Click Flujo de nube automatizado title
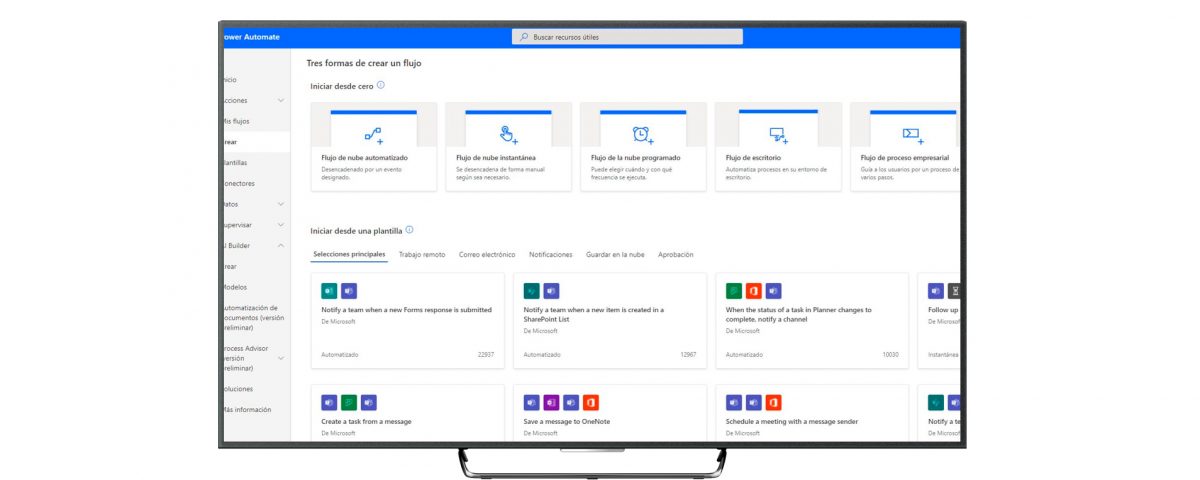 tap(364, 158)
